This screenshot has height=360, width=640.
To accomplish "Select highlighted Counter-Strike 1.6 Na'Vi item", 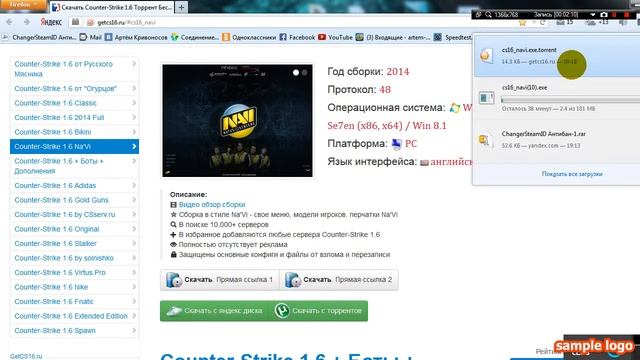I will tap(74, 147).
